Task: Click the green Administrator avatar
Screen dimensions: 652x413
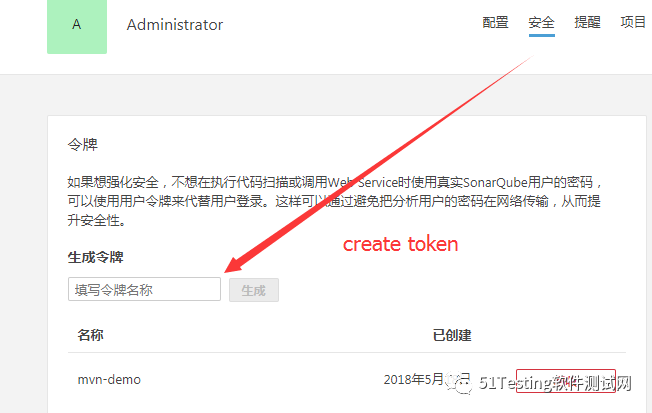Action: (x=77, y=27)
